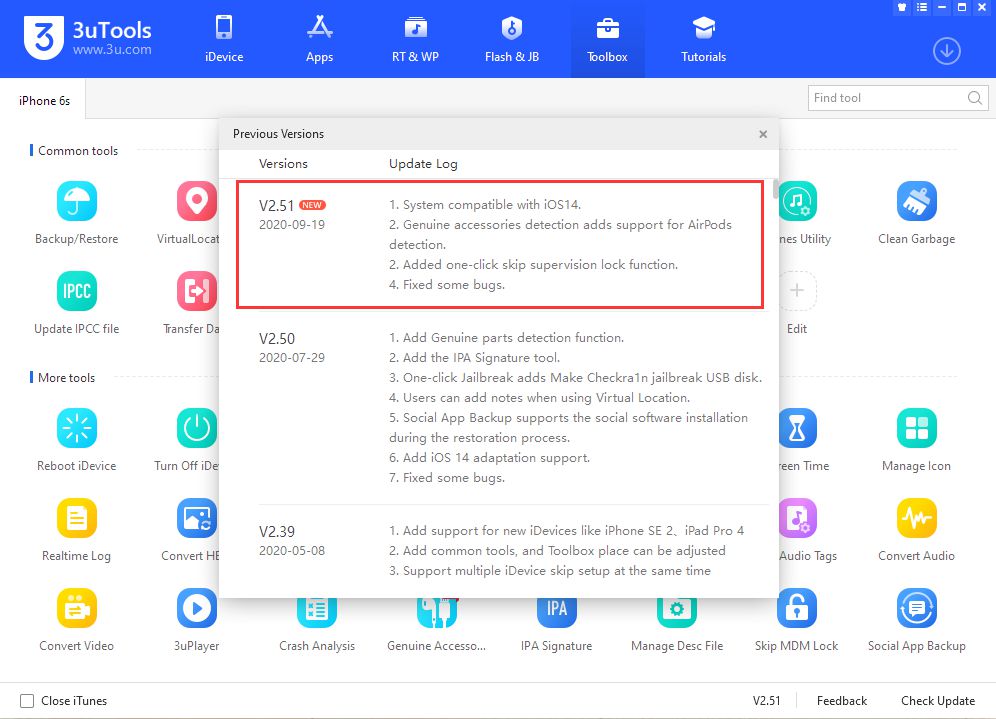This screenshot has height=719, width=996.
Task: Click the Edit common tools plus icon
Action: tap(797, 291)
